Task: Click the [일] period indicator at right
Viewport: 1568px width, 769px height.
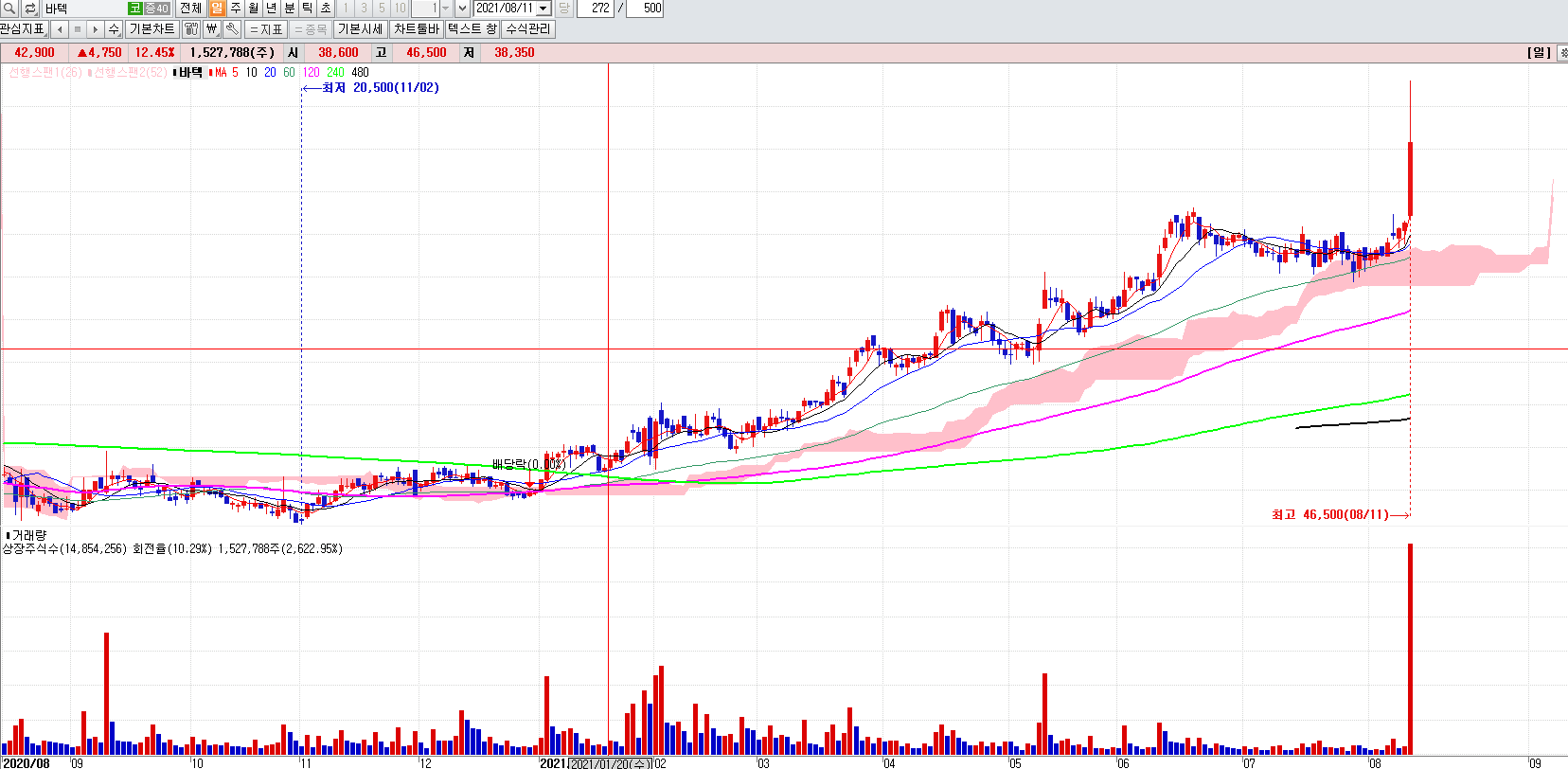Action: point(1540,53)
